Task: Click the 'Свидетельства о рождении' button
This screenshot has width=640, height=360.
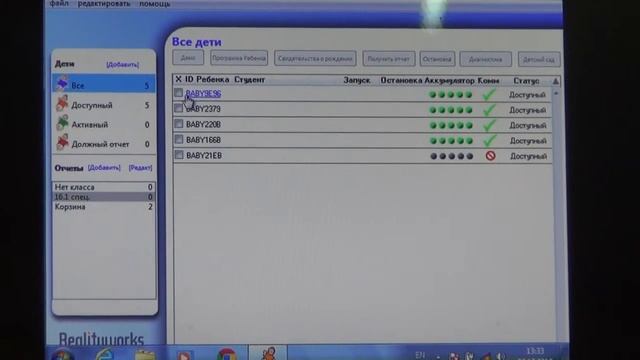Action: 315,58
